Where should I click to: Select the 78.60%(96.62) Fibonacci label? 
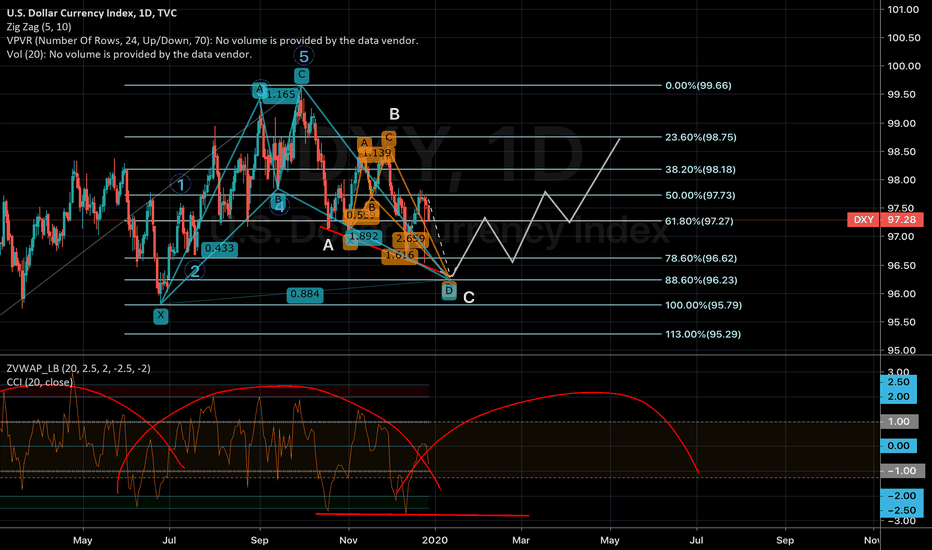pos(701,259)
